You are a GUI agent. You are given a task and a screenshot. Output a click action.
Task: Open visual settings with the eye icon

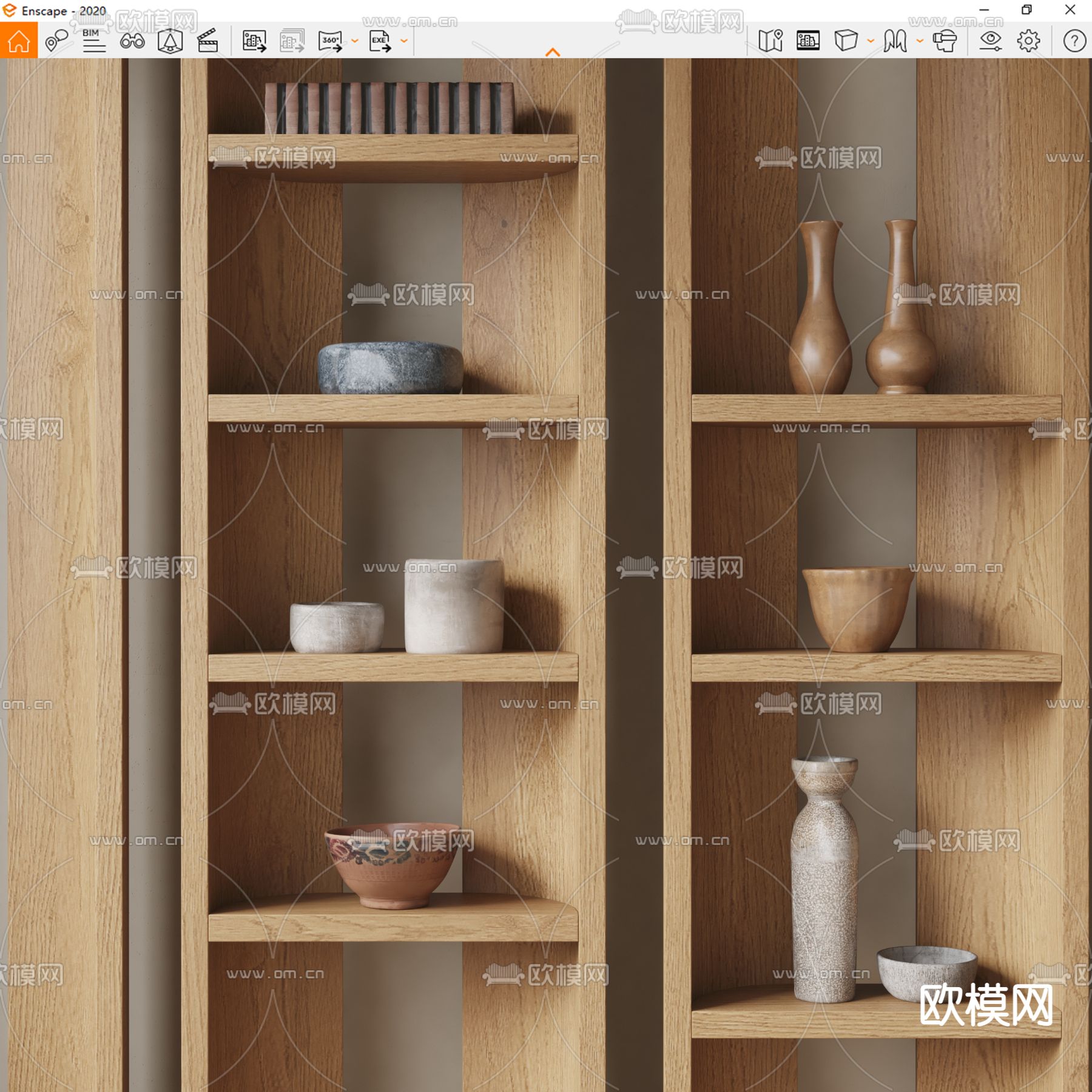pos(990,41)
